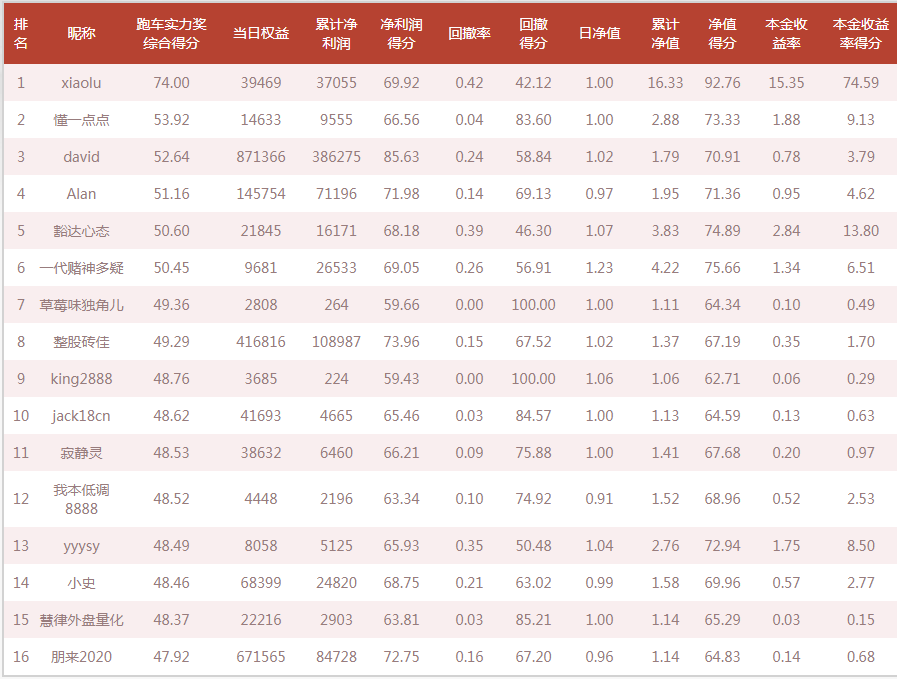The width and height of the screenshot is (897, 679).
Task: Select the 我本低调8888 nickname
Action: 81,499
